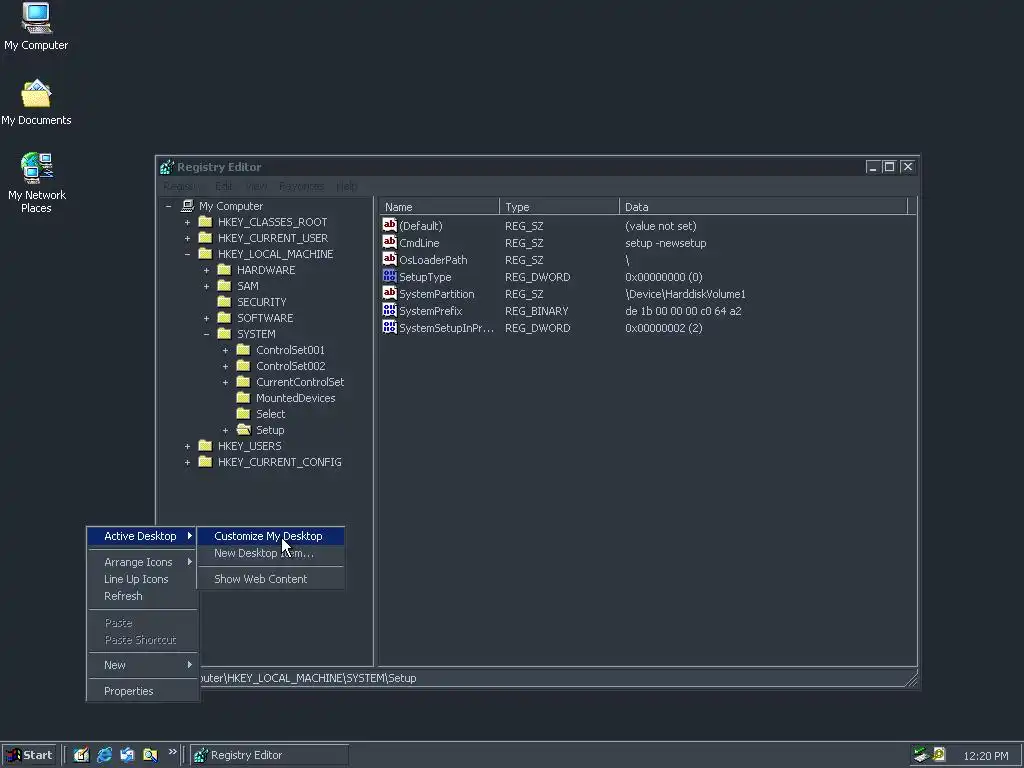Click the 'setup -newsetup' data cell
Viewport: 1024px width, 768px height.
[x=665, y=243]
